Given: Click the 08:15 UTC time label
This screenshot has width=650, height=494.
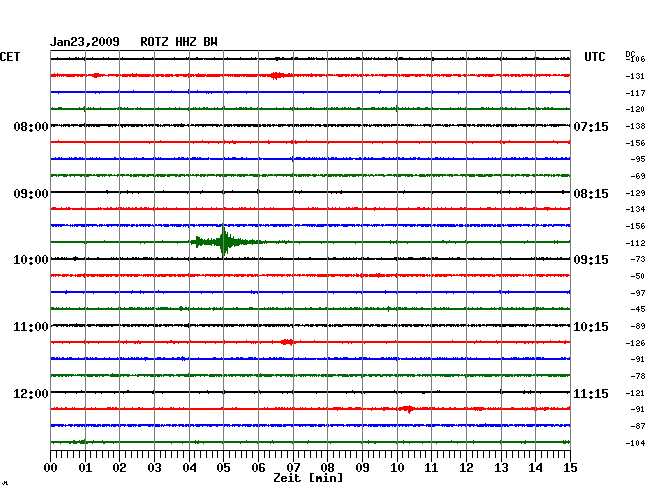Looking at the screenshot, I should click(591, 194).
